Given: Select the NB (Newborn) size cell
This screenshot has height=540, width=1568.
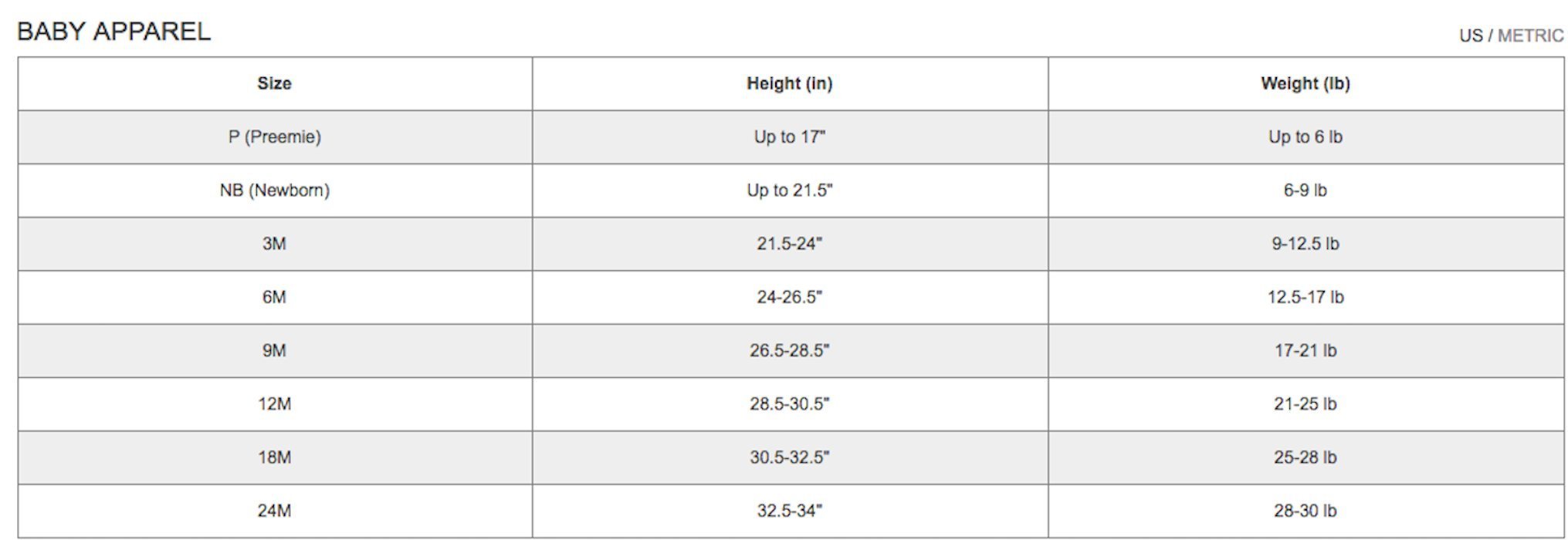Looking at the screenshot, I should [x=274, y=190].
